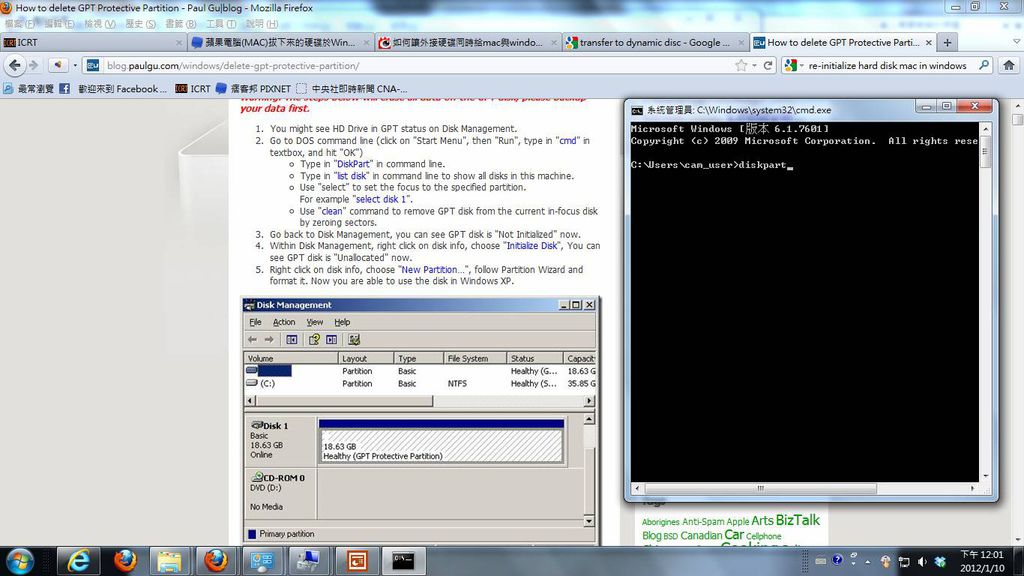Click the Firefox forward arrow button
1024x576 pixels.
[34, 65]
